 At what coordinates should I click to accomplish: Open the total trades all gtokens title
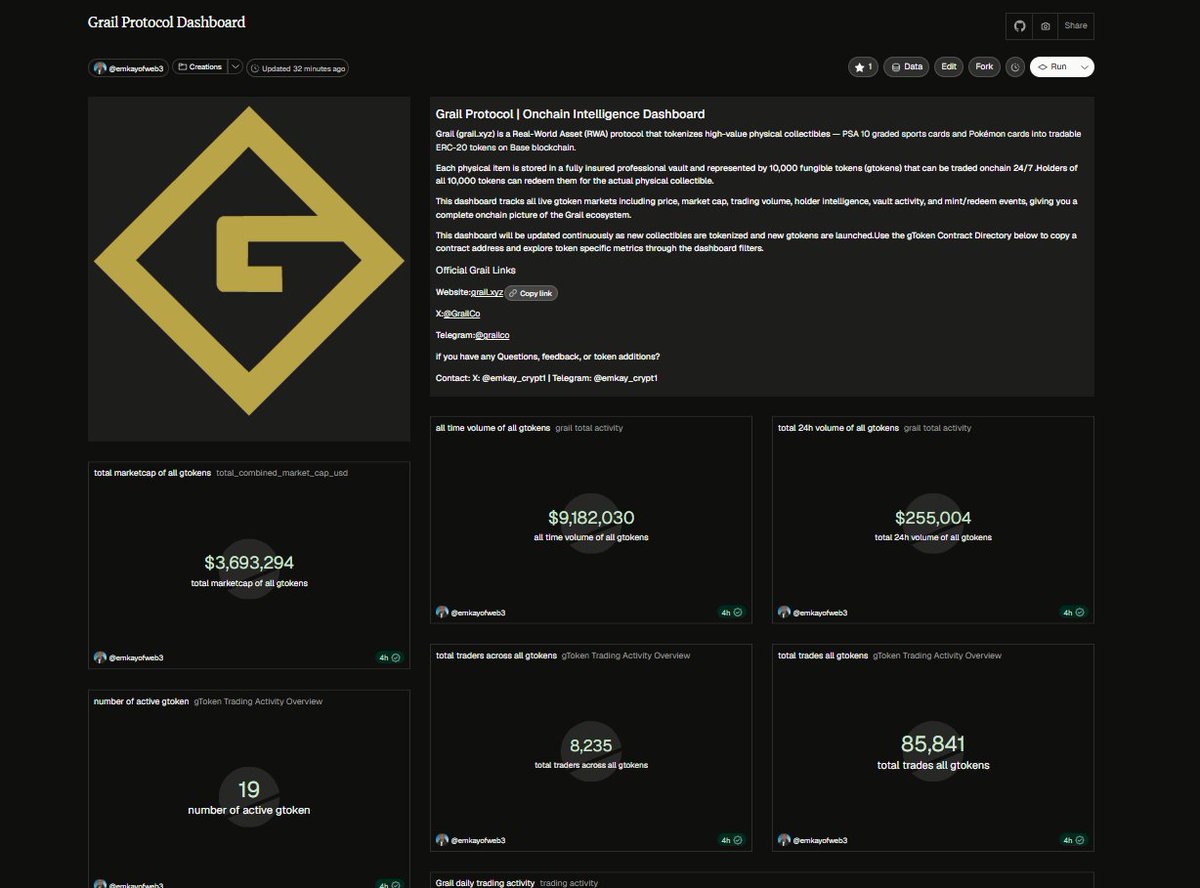[x=823, y=656]
